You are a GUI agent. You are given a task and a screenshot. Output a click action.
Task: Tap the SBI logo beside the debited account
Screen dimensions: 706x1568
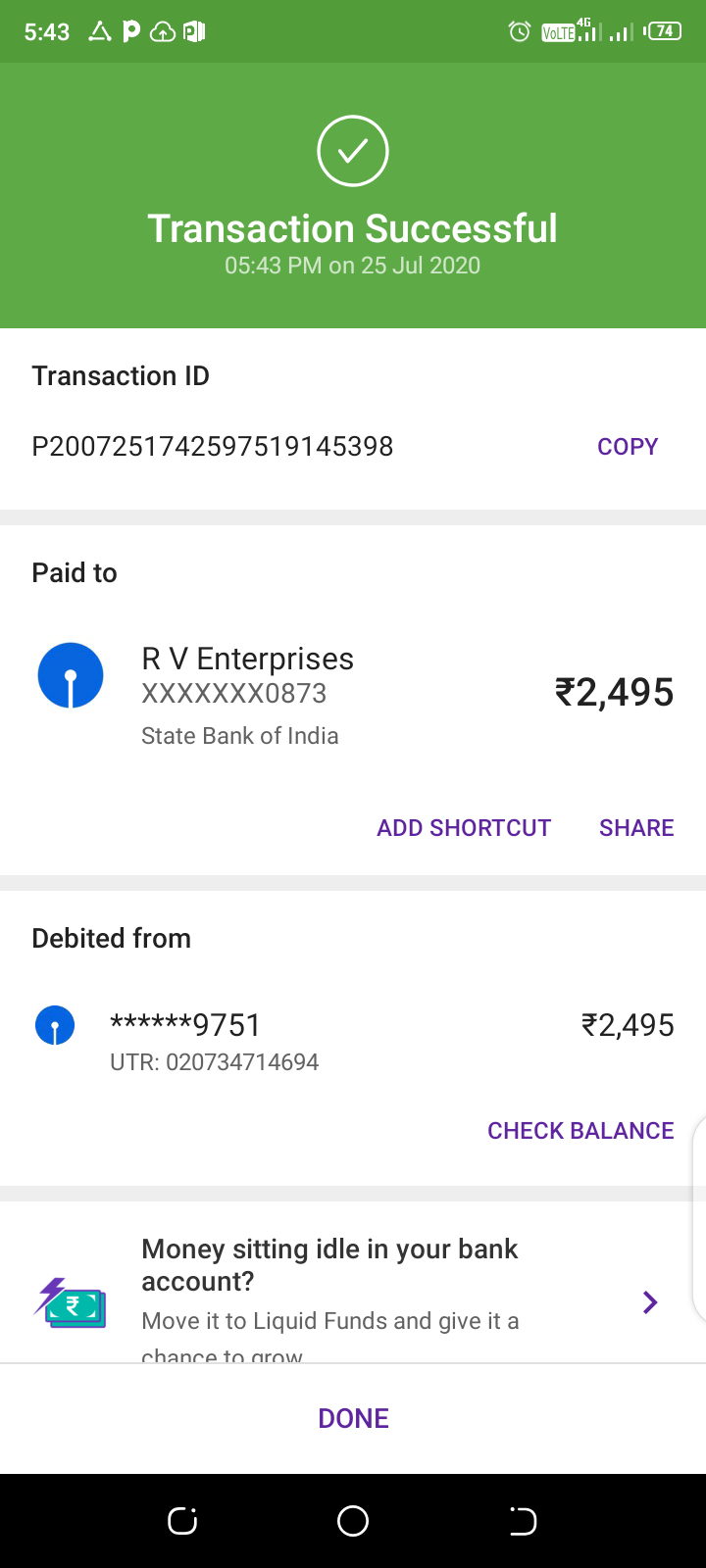click(55, 1026)
